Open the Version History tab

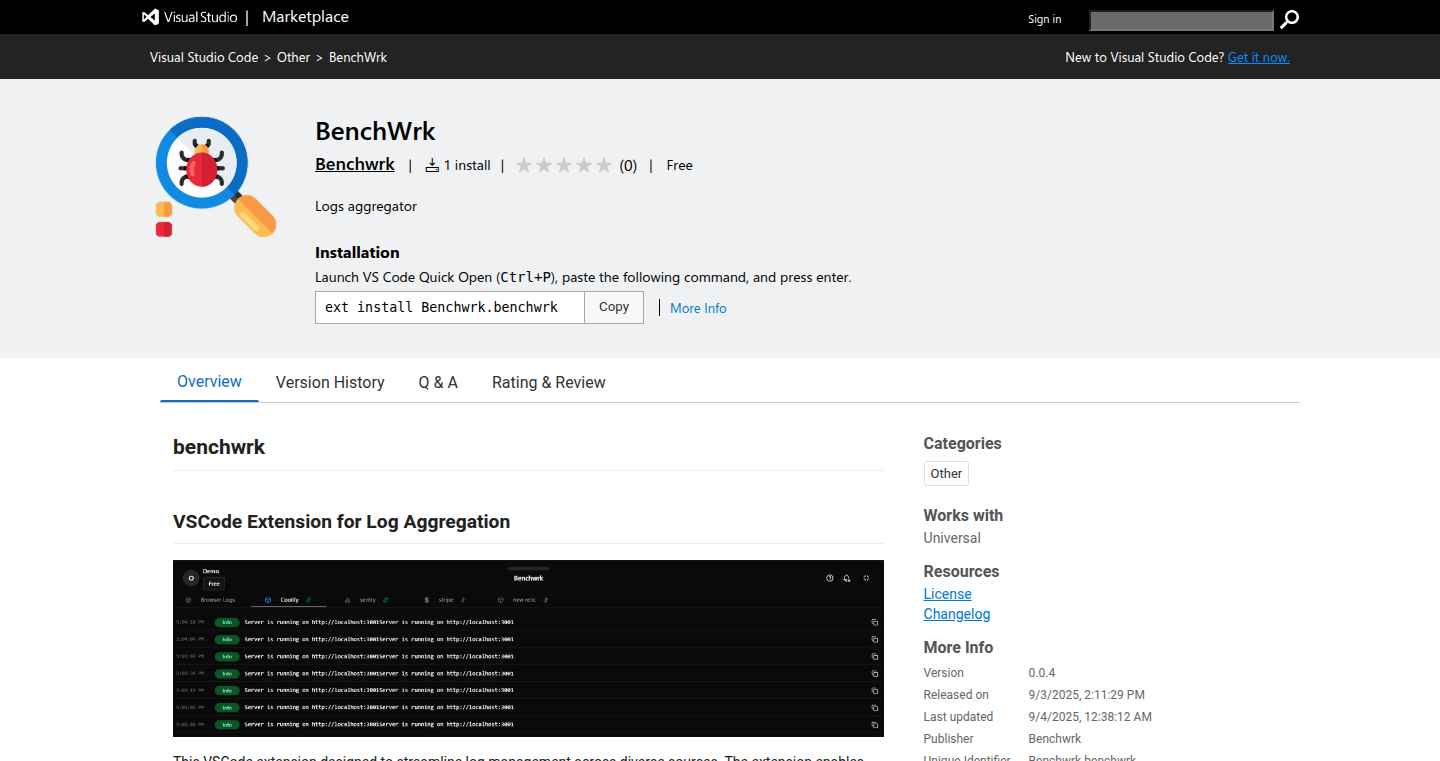330,382
